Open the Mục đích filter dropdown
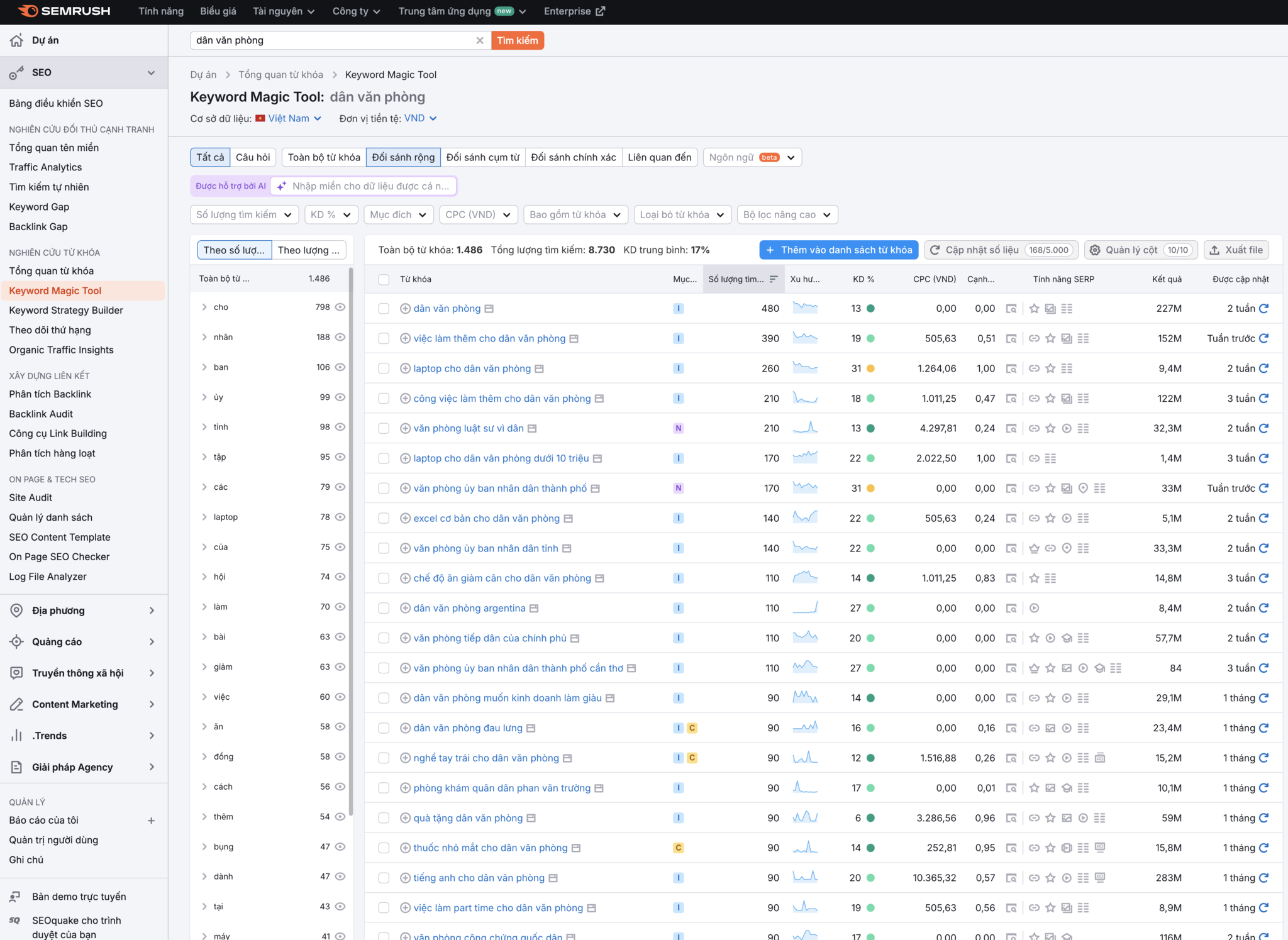The image size is (1288, 940). pos(397,214)
